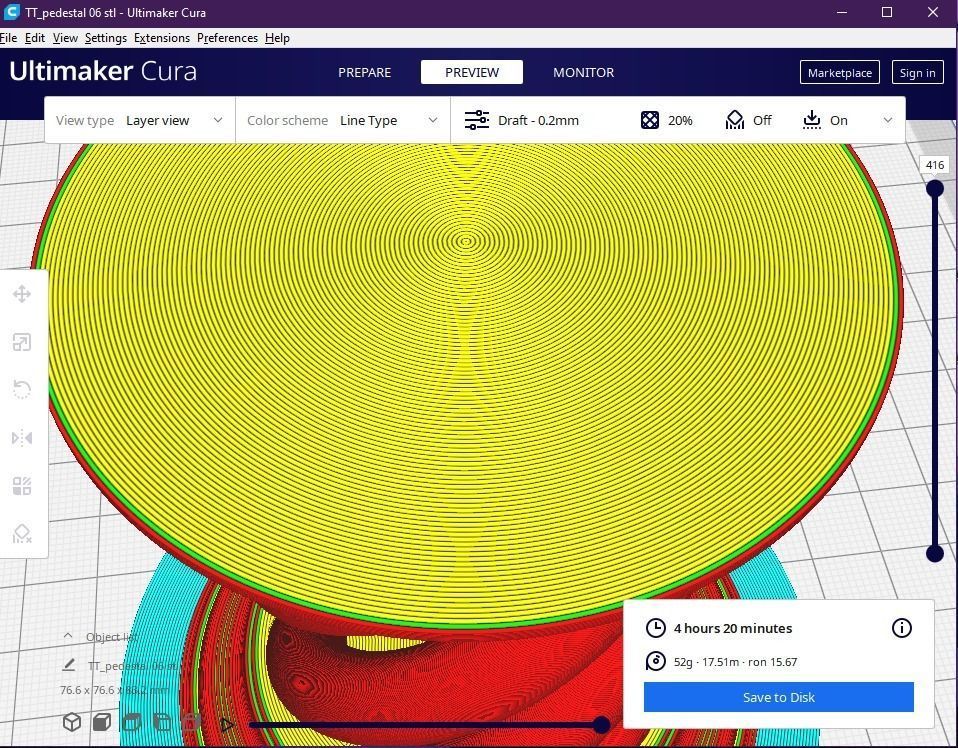
Task: Expand the View type Layer view dropdown
Action: (x=140, y=120)
